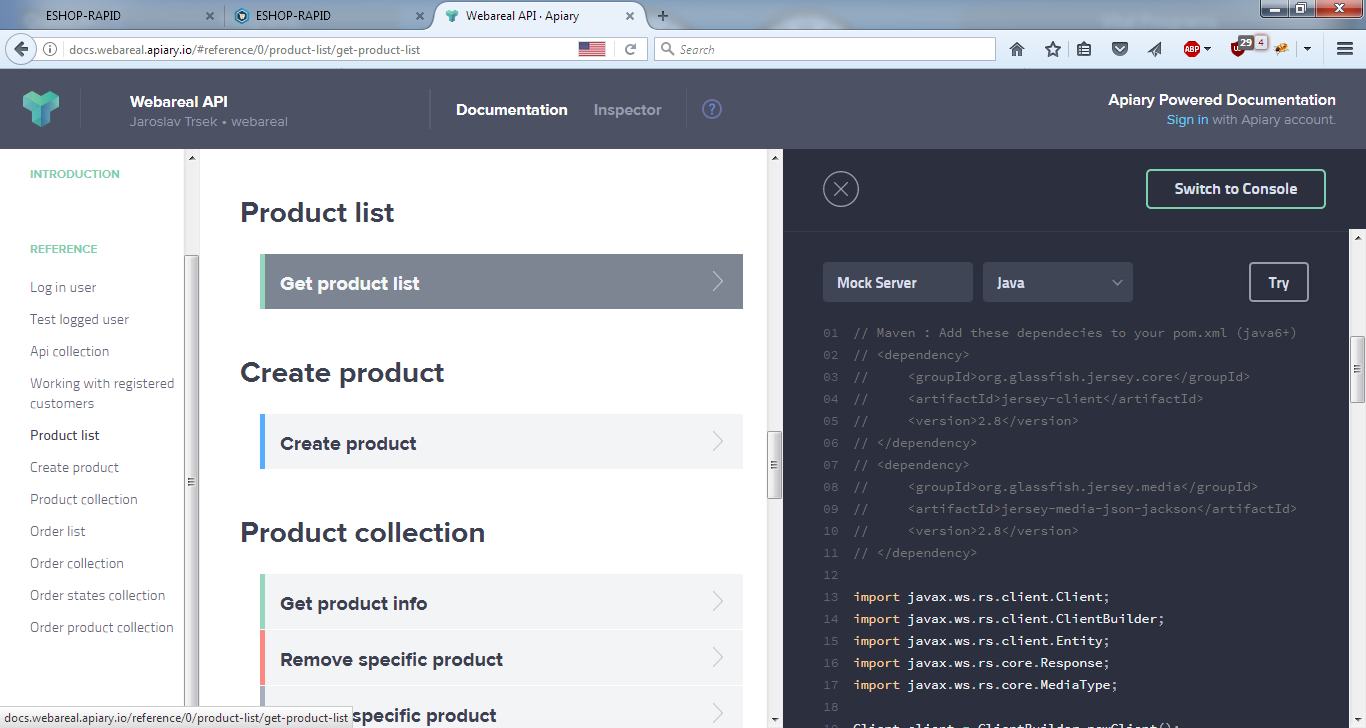Open the Documentation tab
Screen dimensions: 1366x728
(512, 110)
